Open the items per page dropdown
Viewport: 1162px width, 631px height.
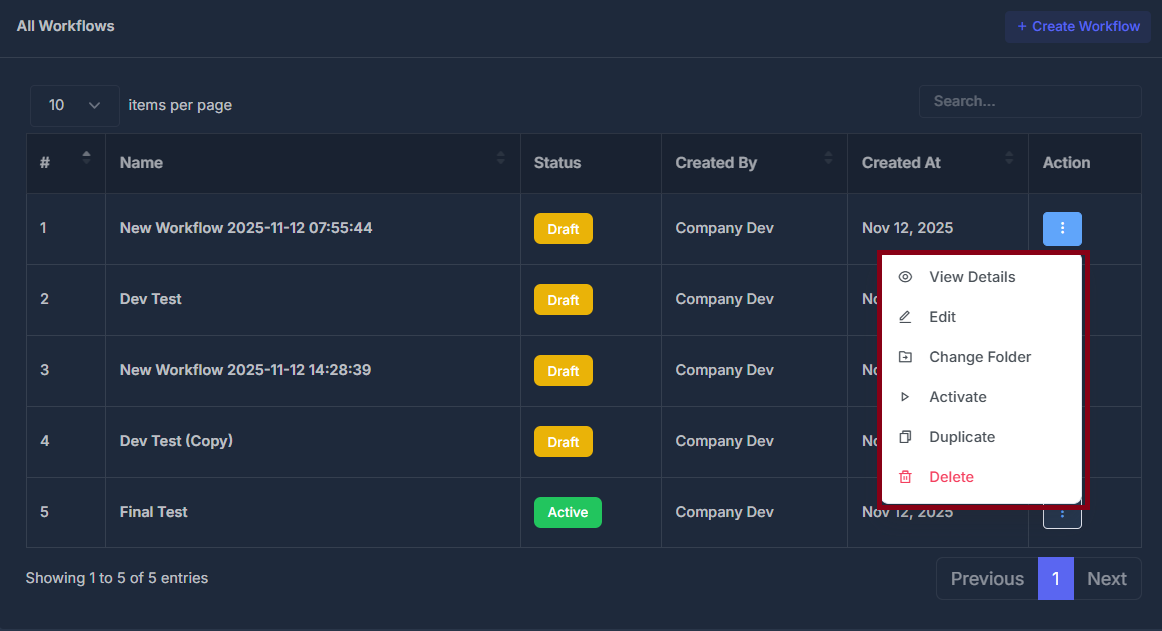(x=74, y=105)
